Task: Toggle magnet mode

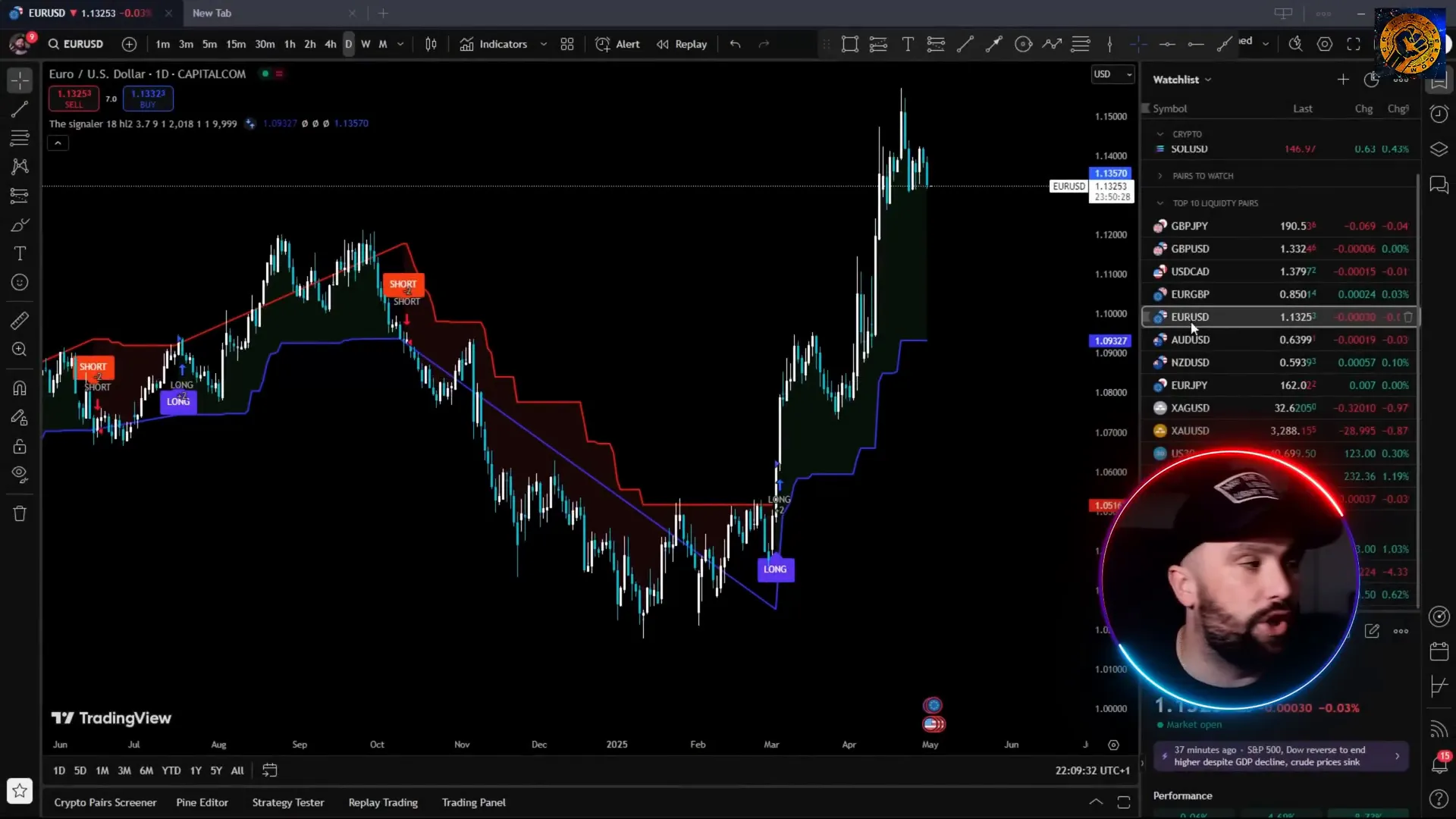Action: click(20, 388)
